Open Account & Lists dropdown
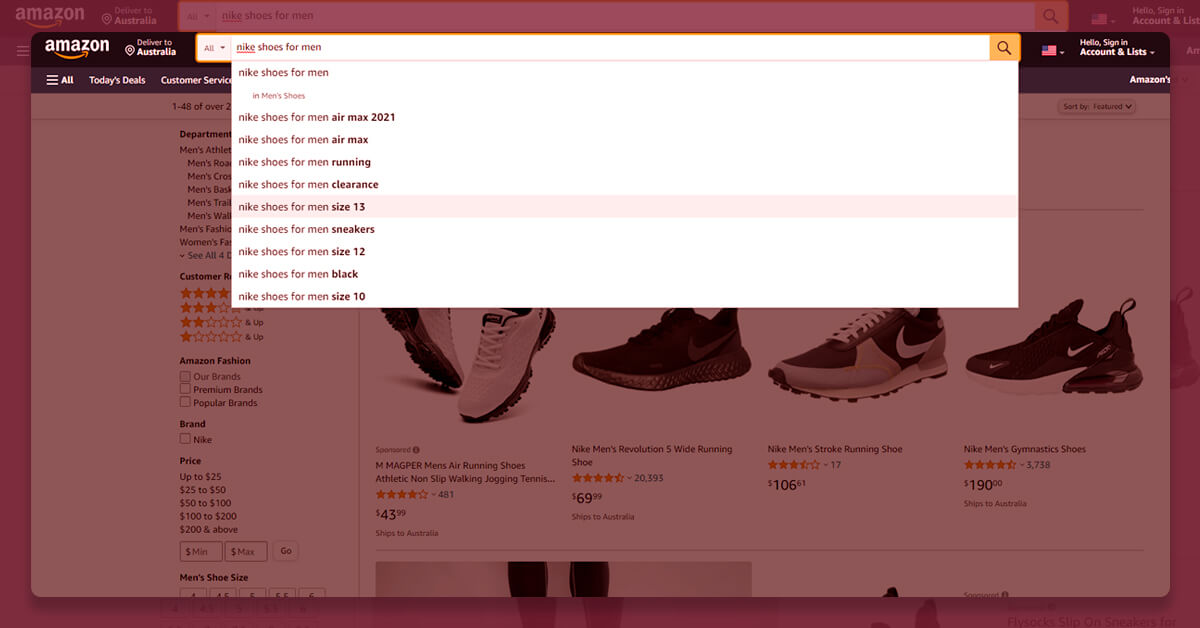The image size is (1200, 628). pos(1117,47)
